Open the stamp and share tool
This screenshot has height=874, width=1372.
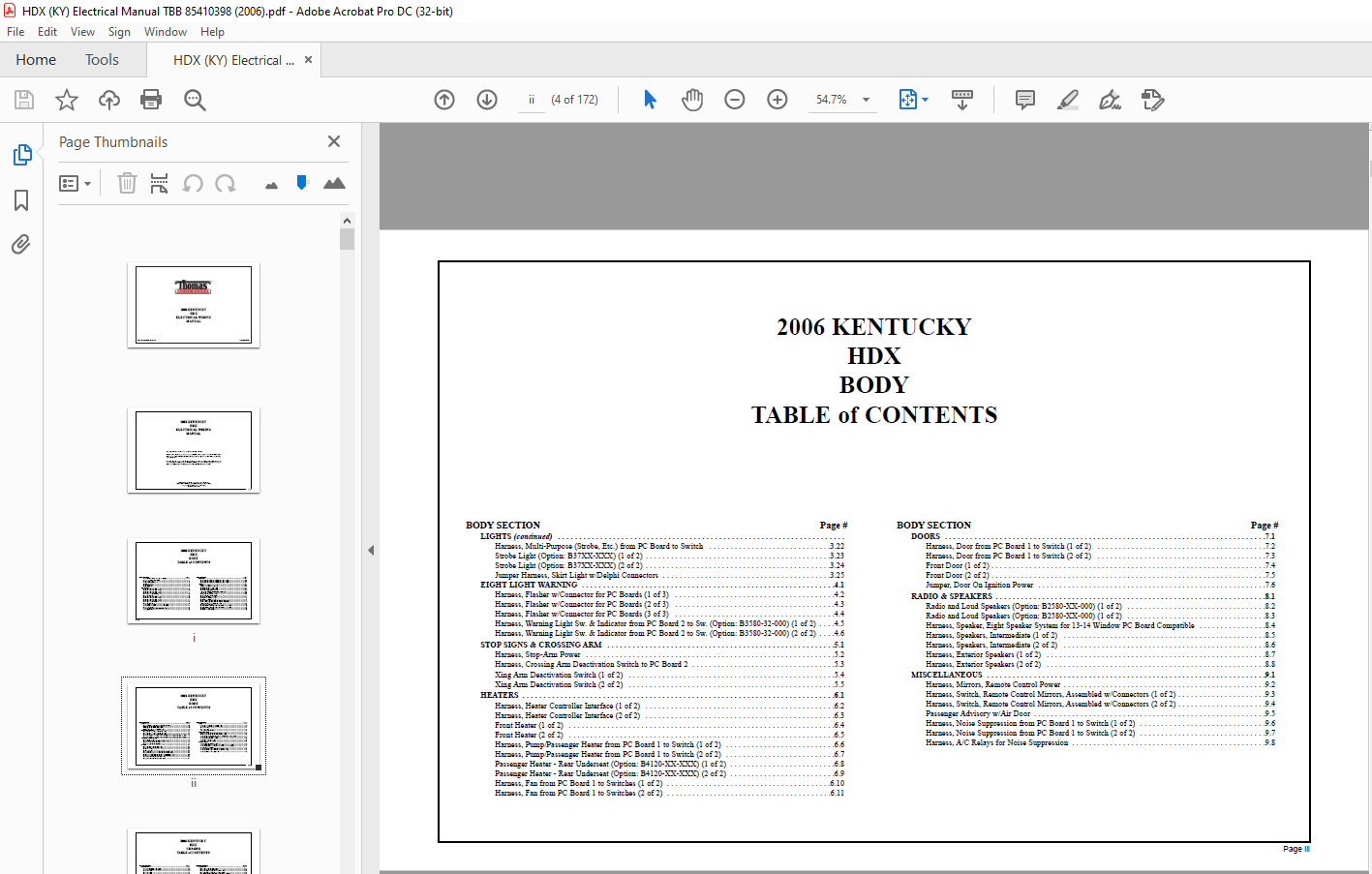tap(1153, 100)
